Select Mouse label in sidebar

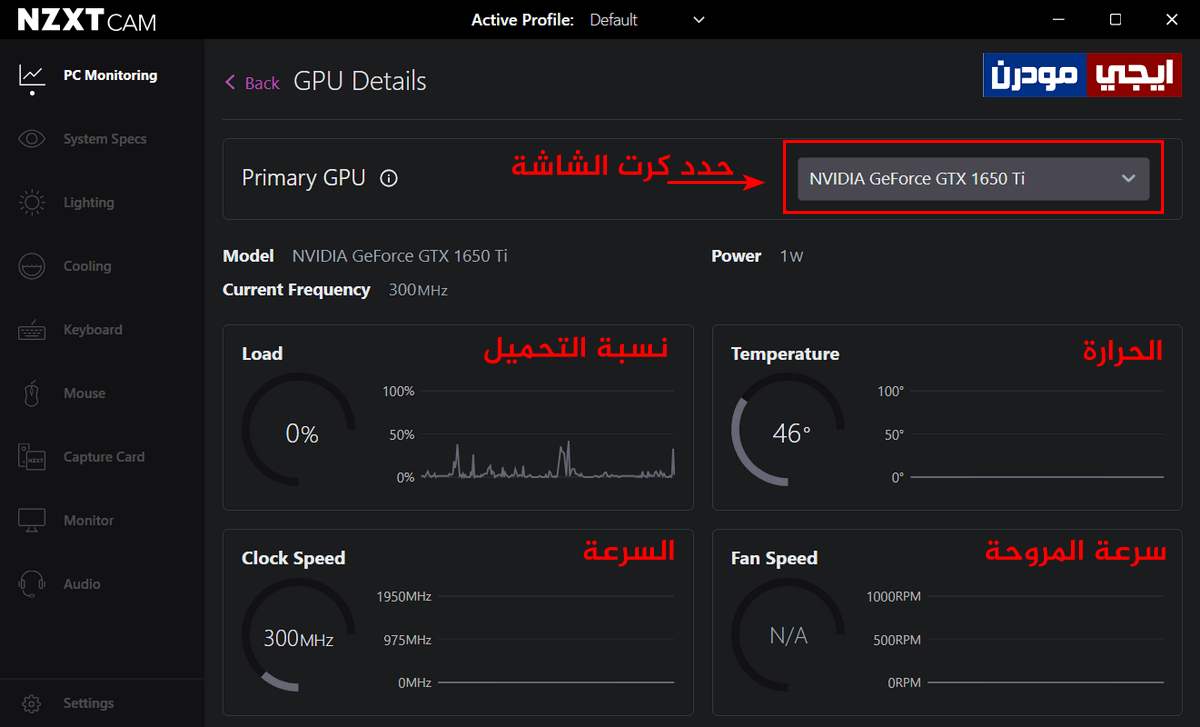(84, 393)
